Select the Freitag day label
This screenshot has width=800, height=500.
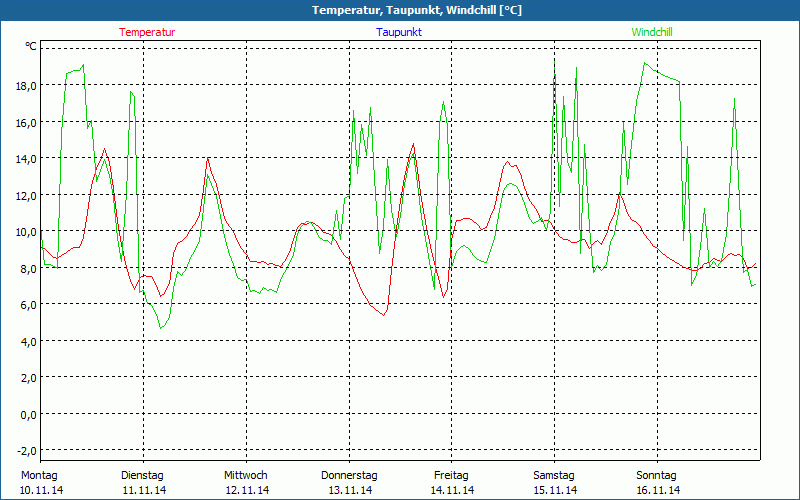452,475
